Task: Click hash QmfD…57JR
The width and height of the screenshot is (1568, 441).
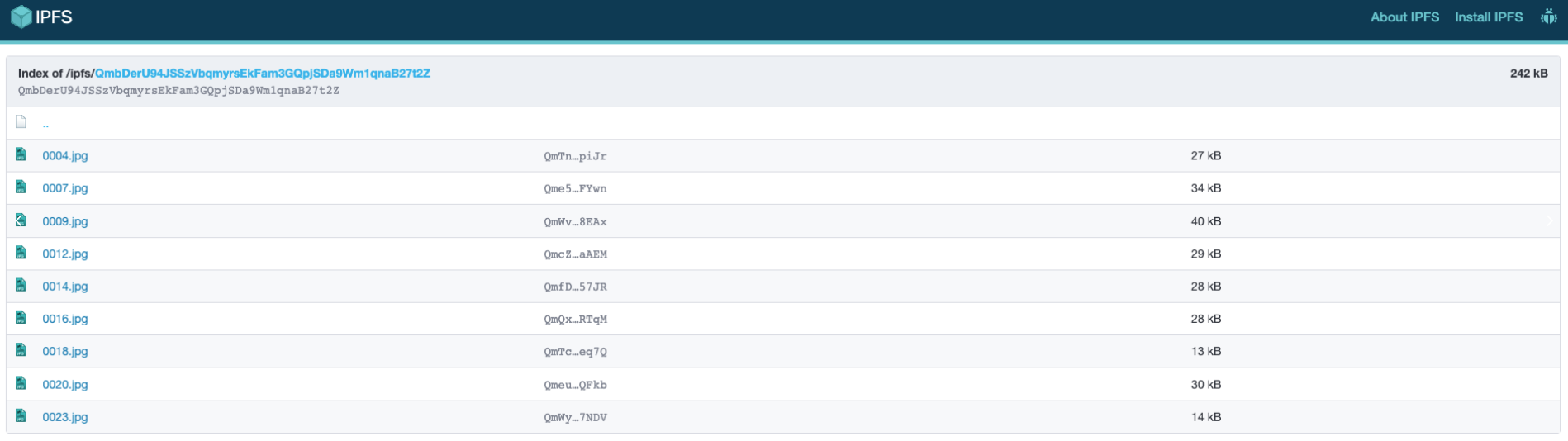Action: pos(575,287)
